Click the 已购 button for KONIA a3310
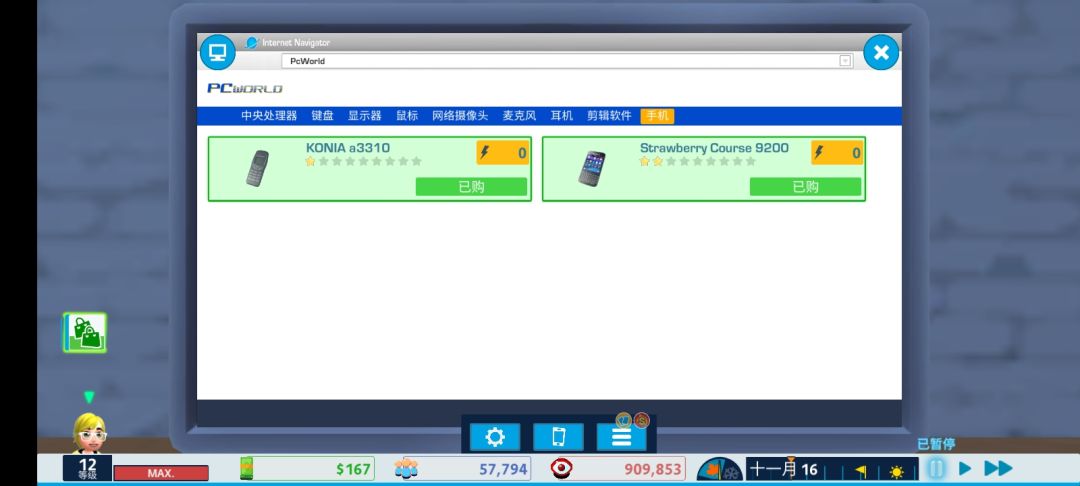This screenshot has width=1080, height=486. [x=471, y=187]
